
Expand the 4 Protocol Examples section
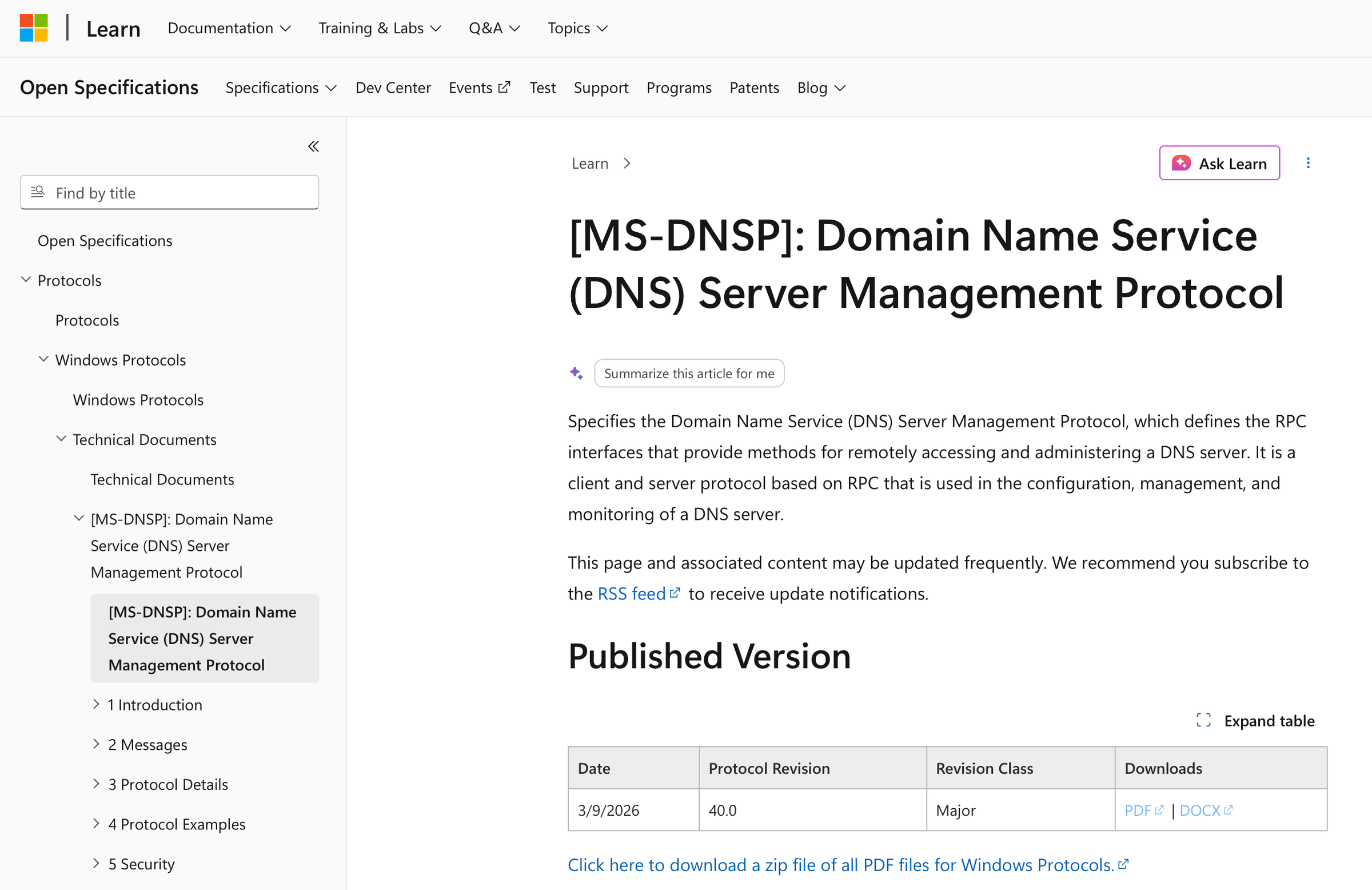tap(96, 824)
